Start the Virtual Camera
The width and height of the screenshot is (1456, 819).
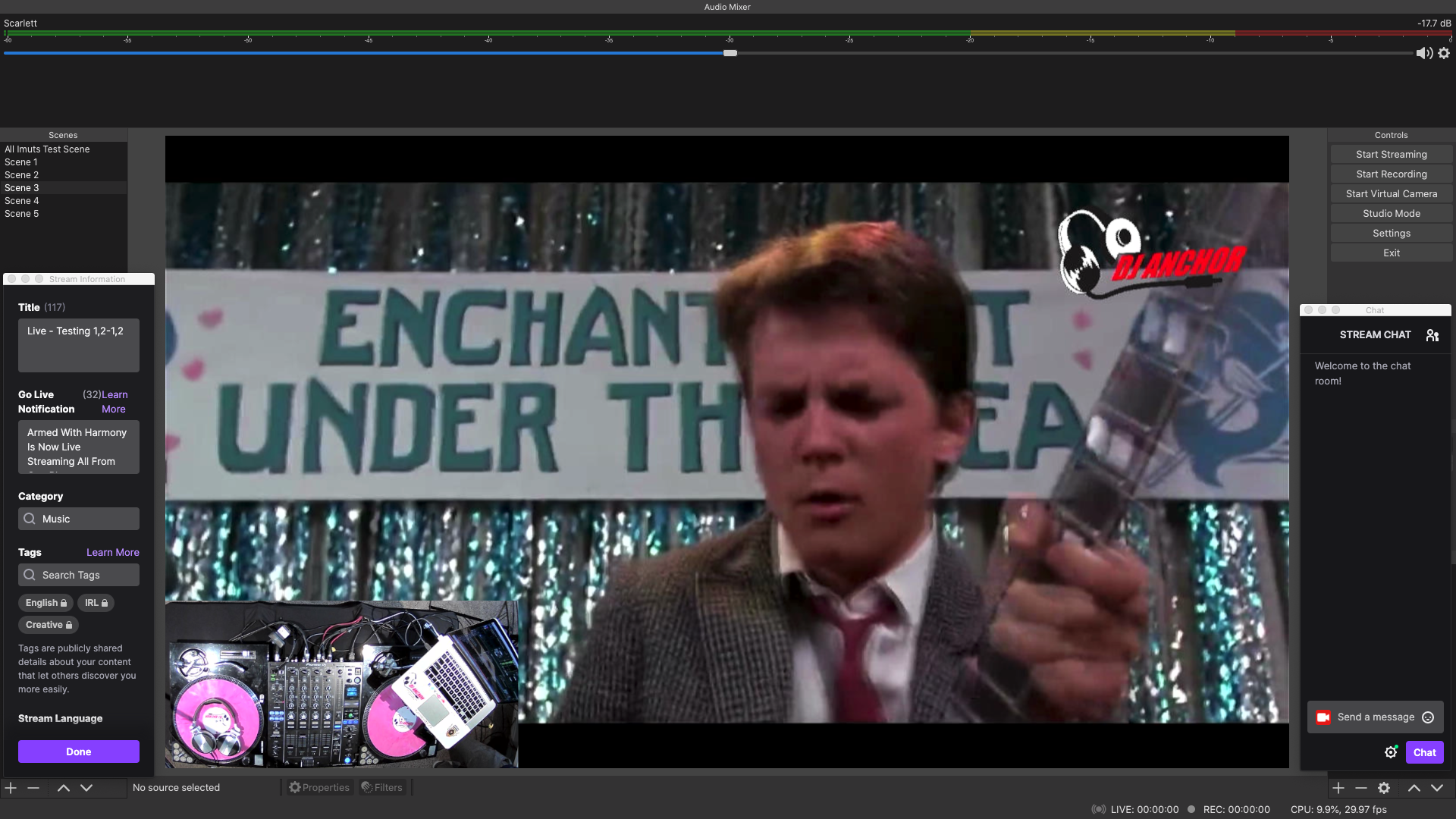(1392, 193)
